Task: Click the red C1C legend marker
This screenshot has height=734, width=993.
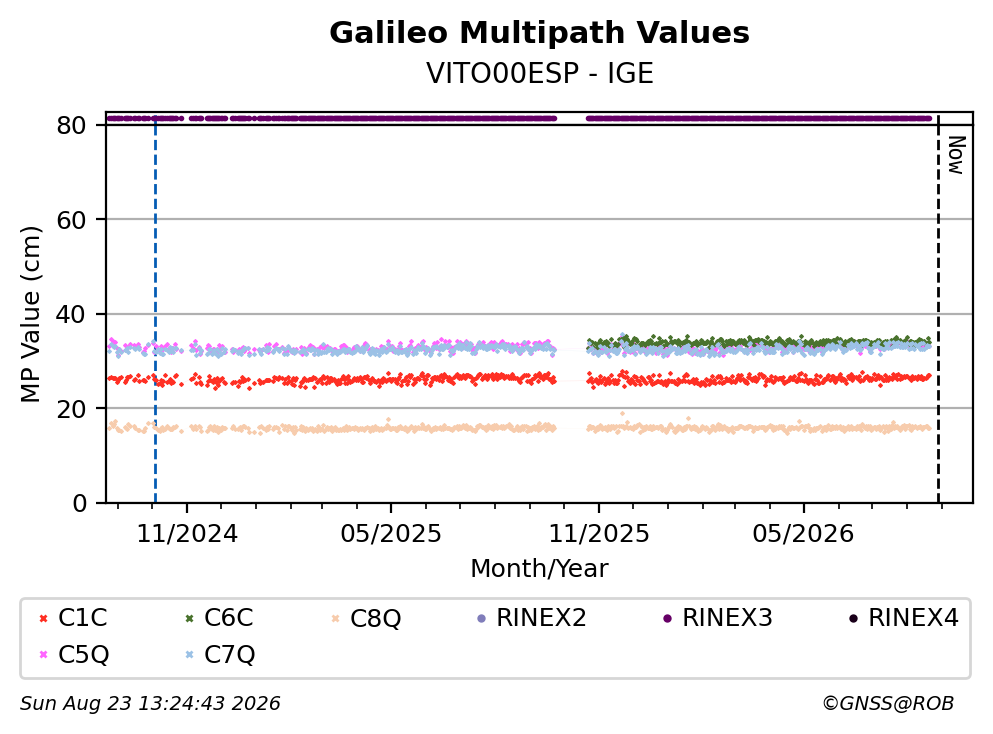Action: click(x=43, y=619)
